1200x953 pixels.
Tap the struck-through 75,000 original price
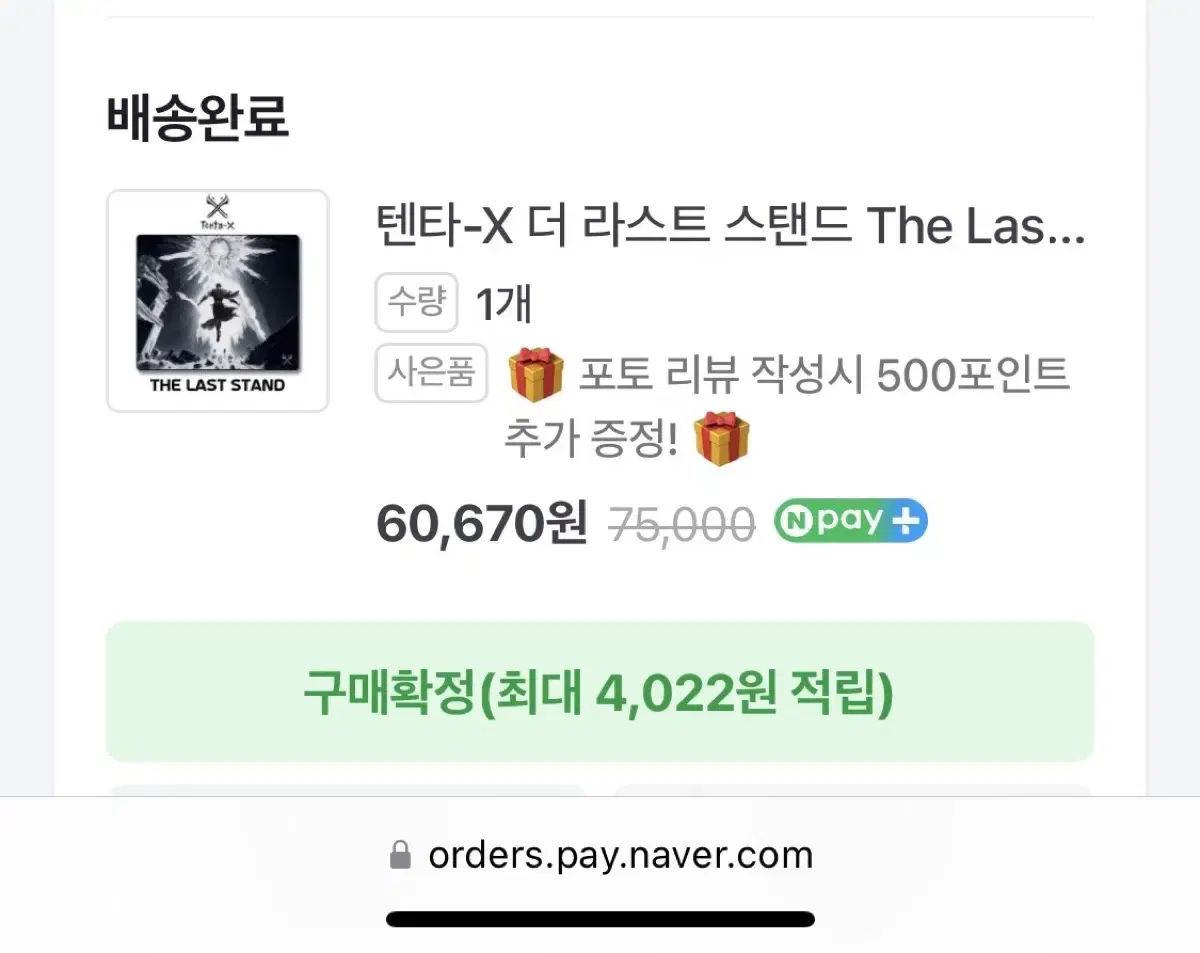(682, 523)
